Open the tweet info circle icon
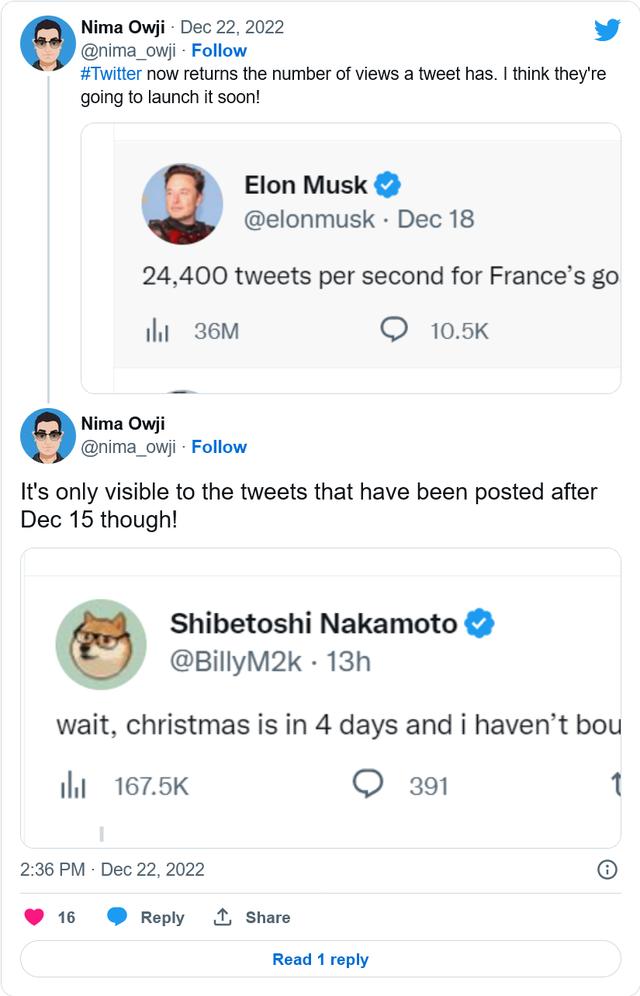 (x=606, y=870)
